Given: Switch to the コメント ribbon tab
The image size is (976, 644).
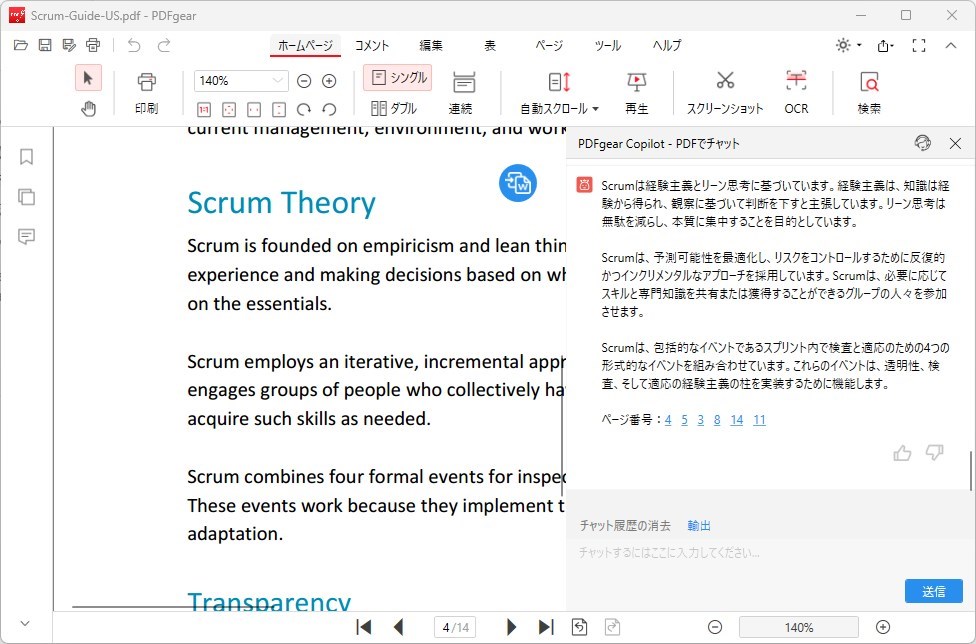Looking at the screenshot, I should [x=371, y=45].
